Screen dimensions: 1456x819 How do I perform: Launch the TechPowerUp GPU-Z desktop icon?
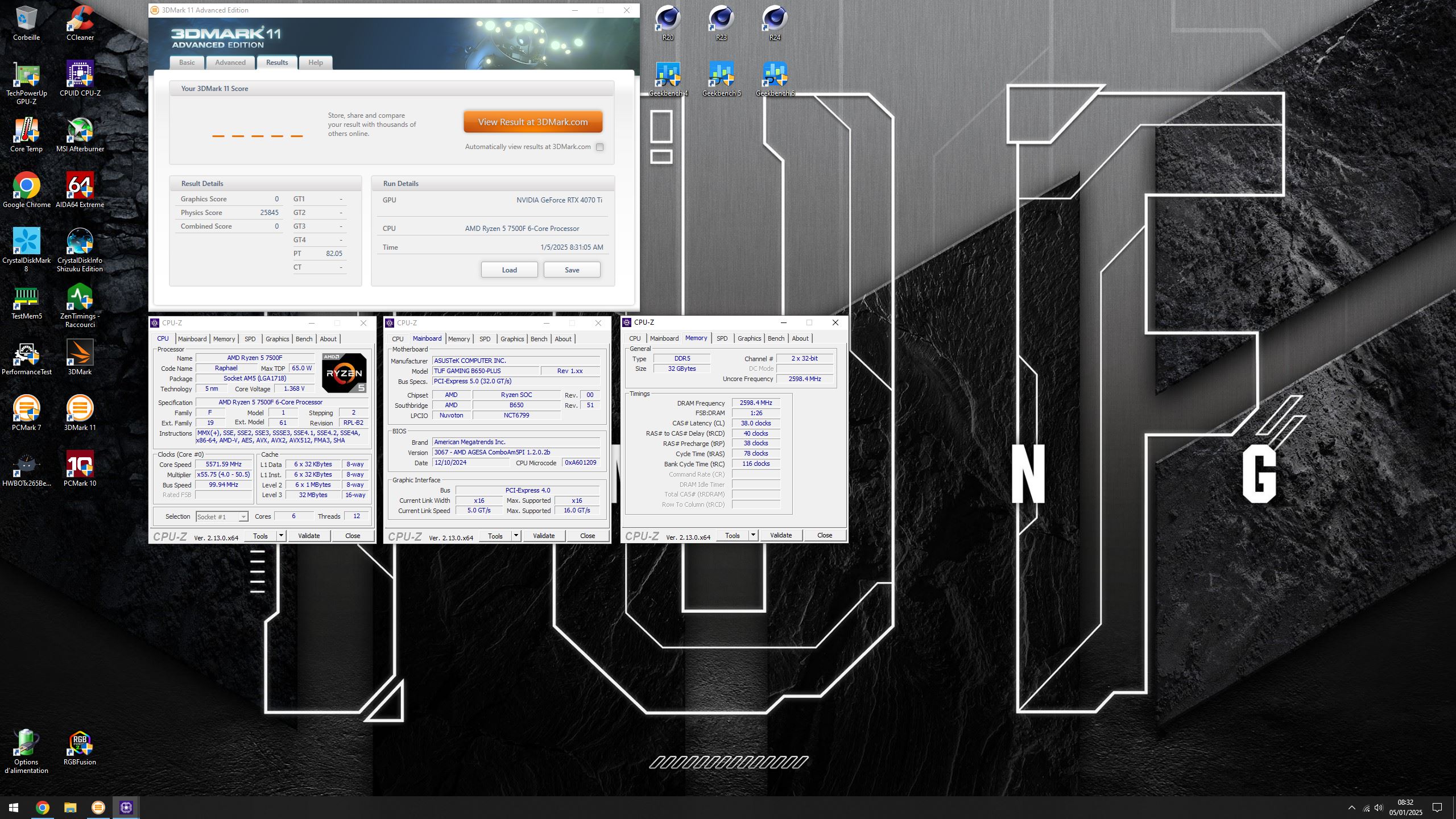(26, 83)
